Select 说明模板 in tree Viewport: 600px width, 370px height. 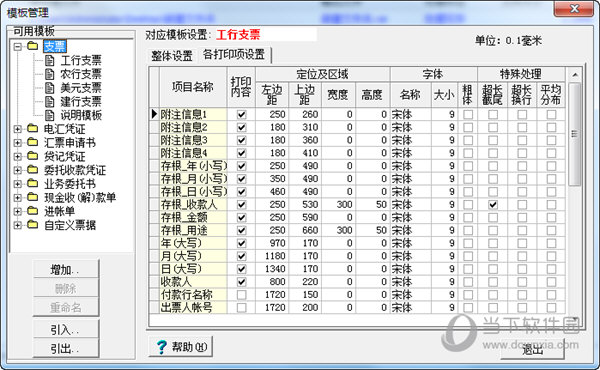(81, 115)
